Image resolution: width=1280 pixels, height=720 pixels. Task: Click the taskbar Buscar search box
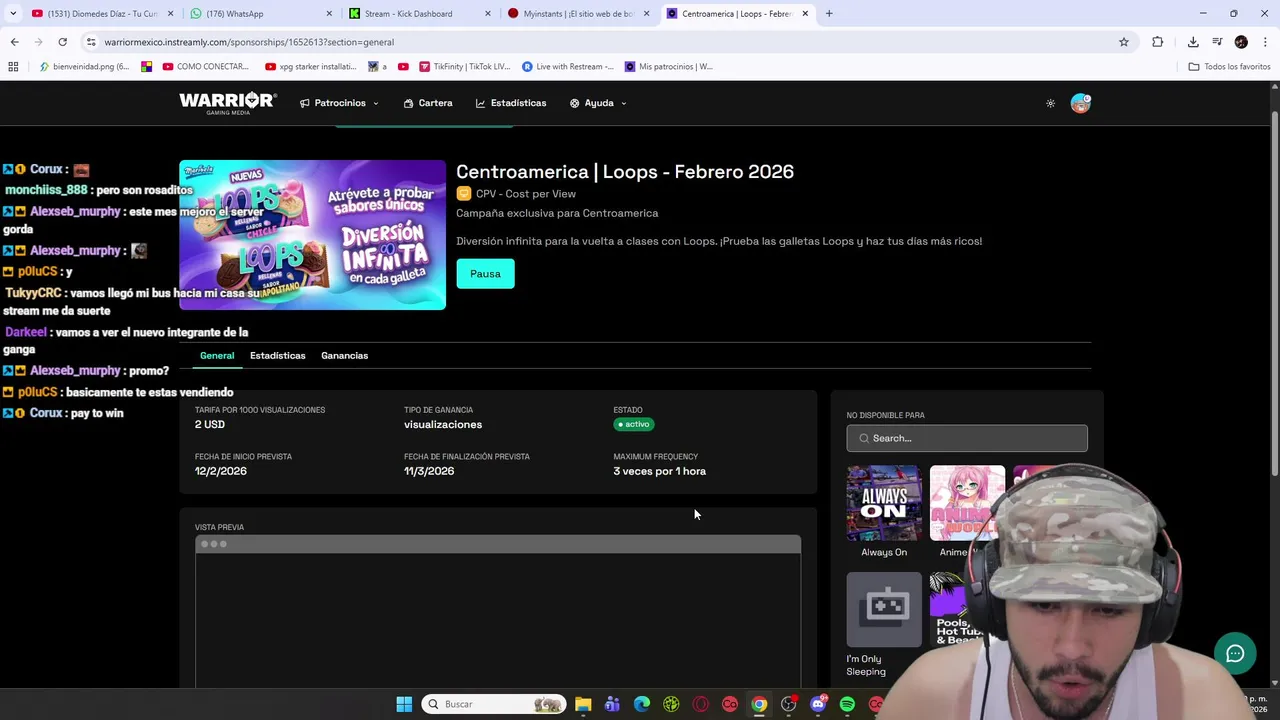(493, 704)
